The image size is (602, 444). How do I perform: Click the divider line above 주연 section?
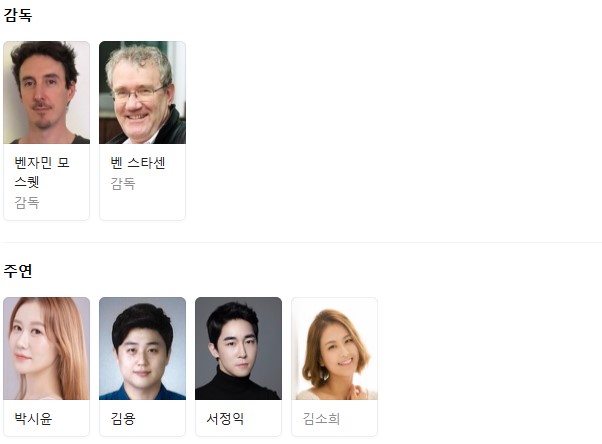tap(301, 242)
